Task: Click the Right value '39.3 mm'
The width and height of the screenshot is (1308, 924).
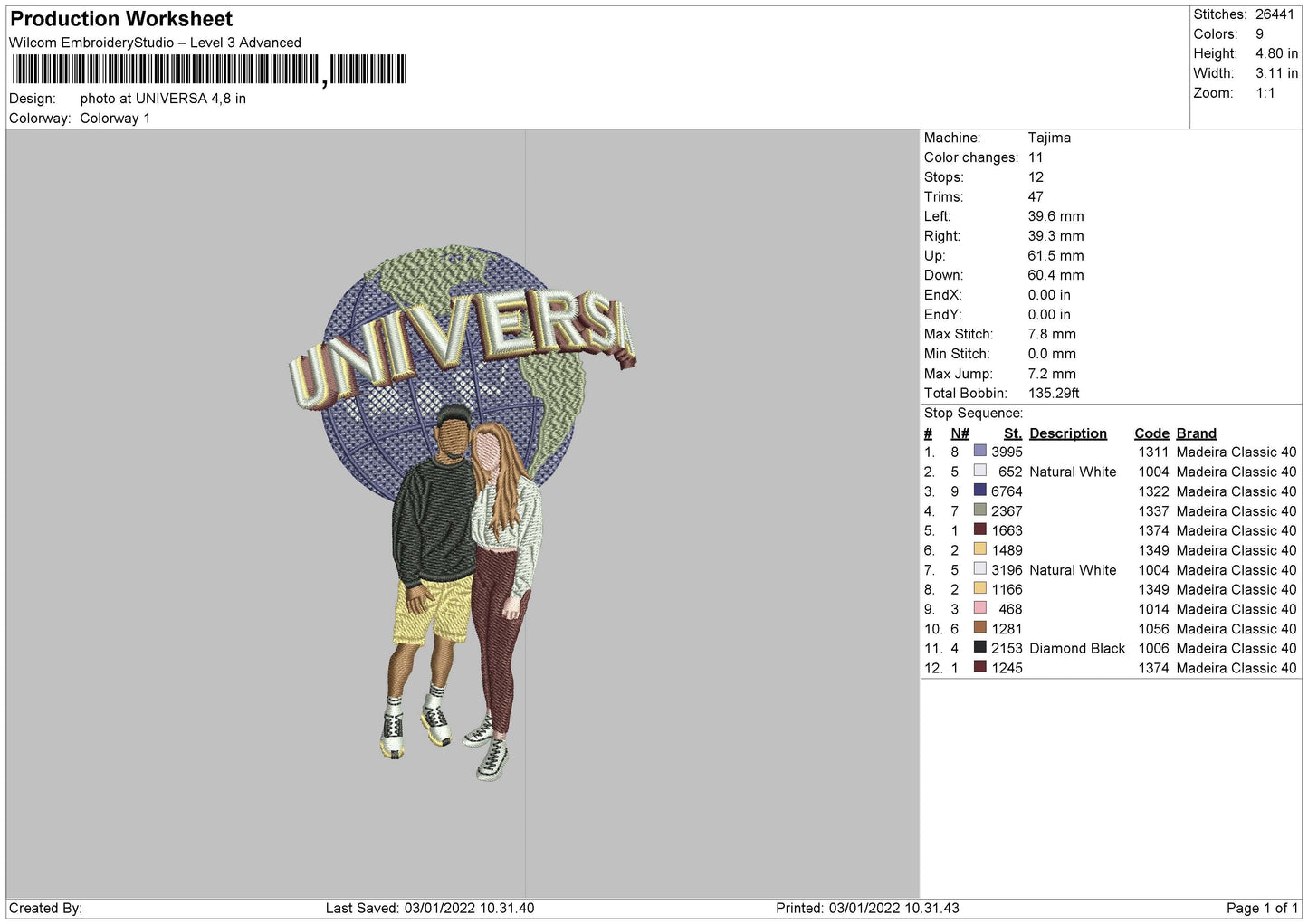Action: coord(1055,236)
